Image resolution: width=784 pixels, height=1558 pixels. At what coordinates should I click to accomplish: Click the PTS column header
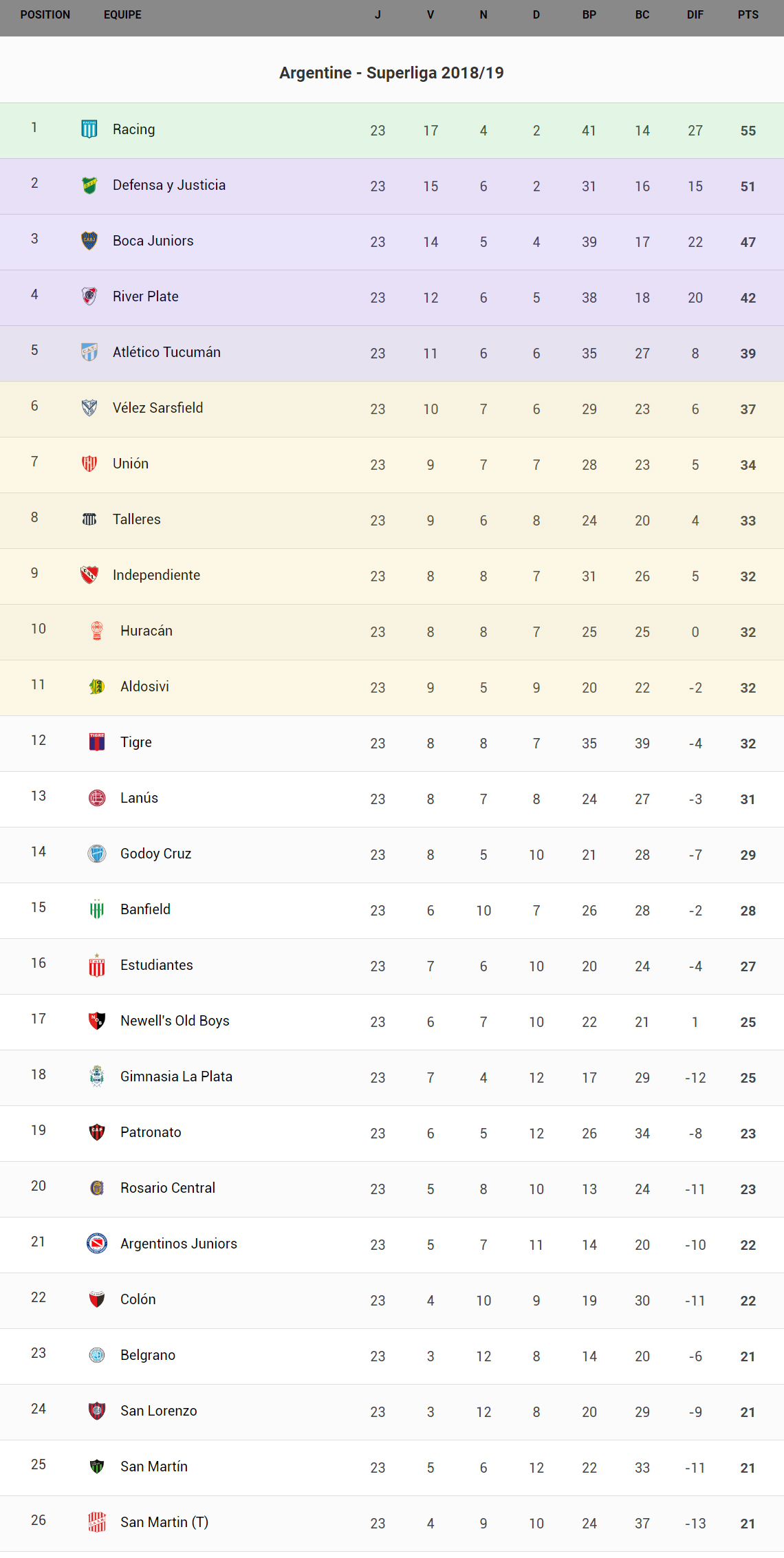pos(748,15)
